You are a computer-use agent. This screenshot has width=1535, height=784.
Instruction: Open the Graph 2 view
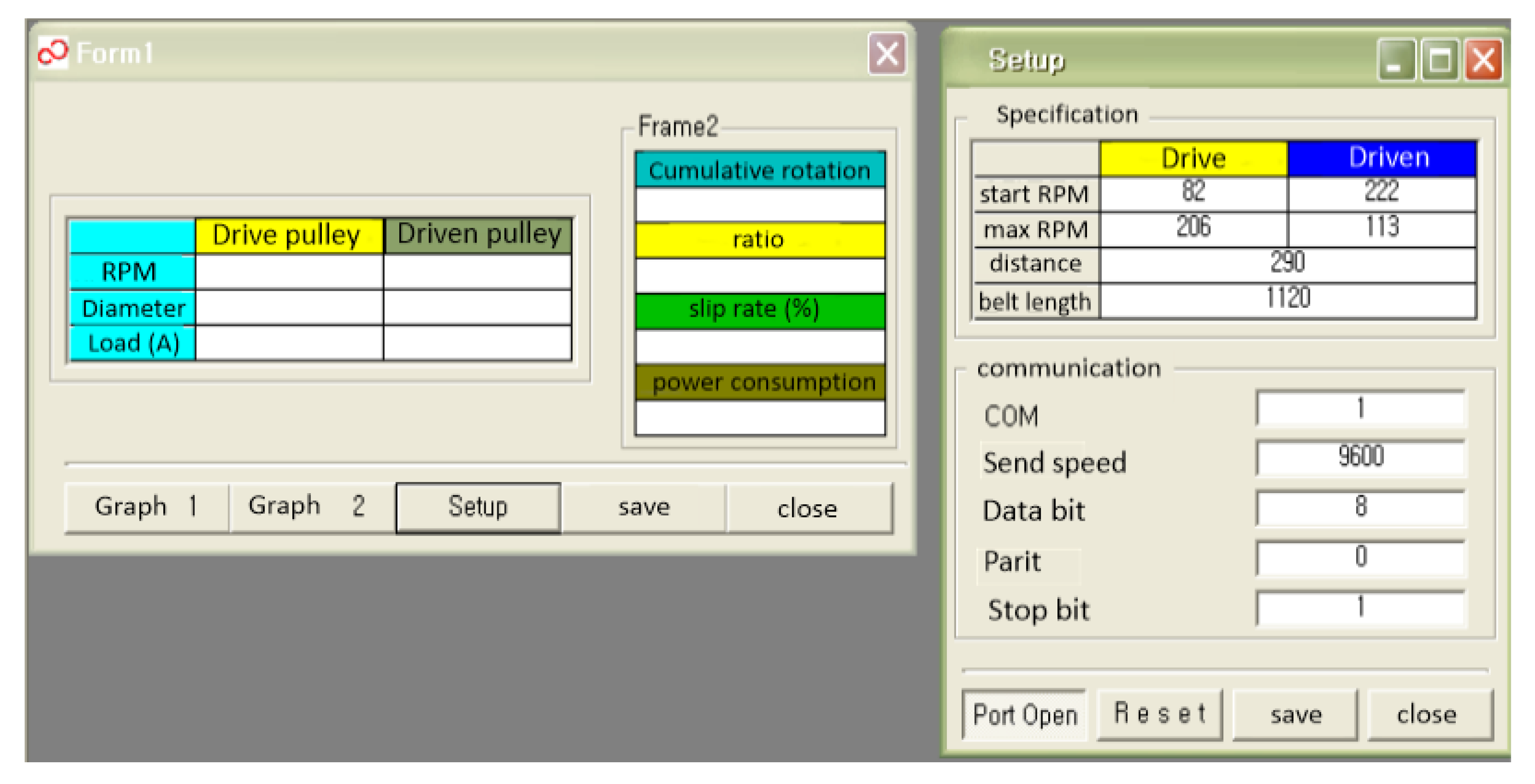click(312, 507)
